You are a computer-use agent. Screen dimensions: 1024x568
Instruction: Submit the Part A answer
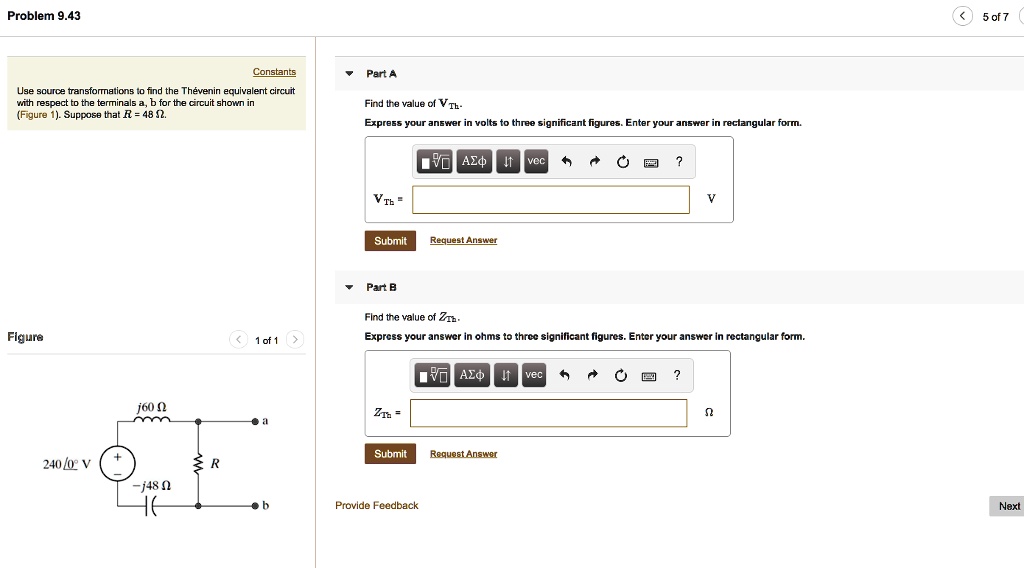tap(390, 241)
